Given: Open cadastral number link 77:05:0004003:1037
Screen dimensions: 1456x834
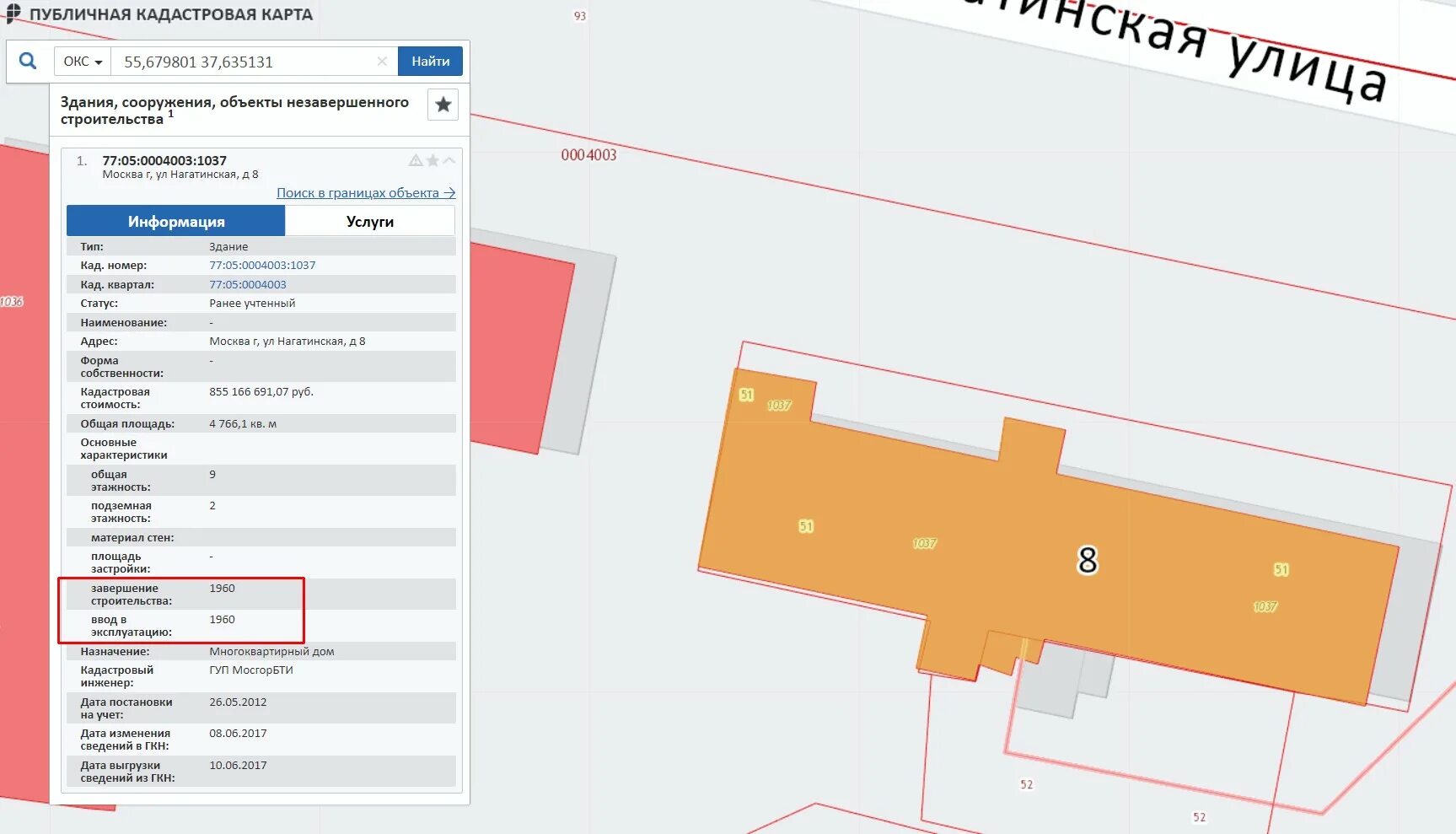Looking at the screenshot, I should point(262,266).
